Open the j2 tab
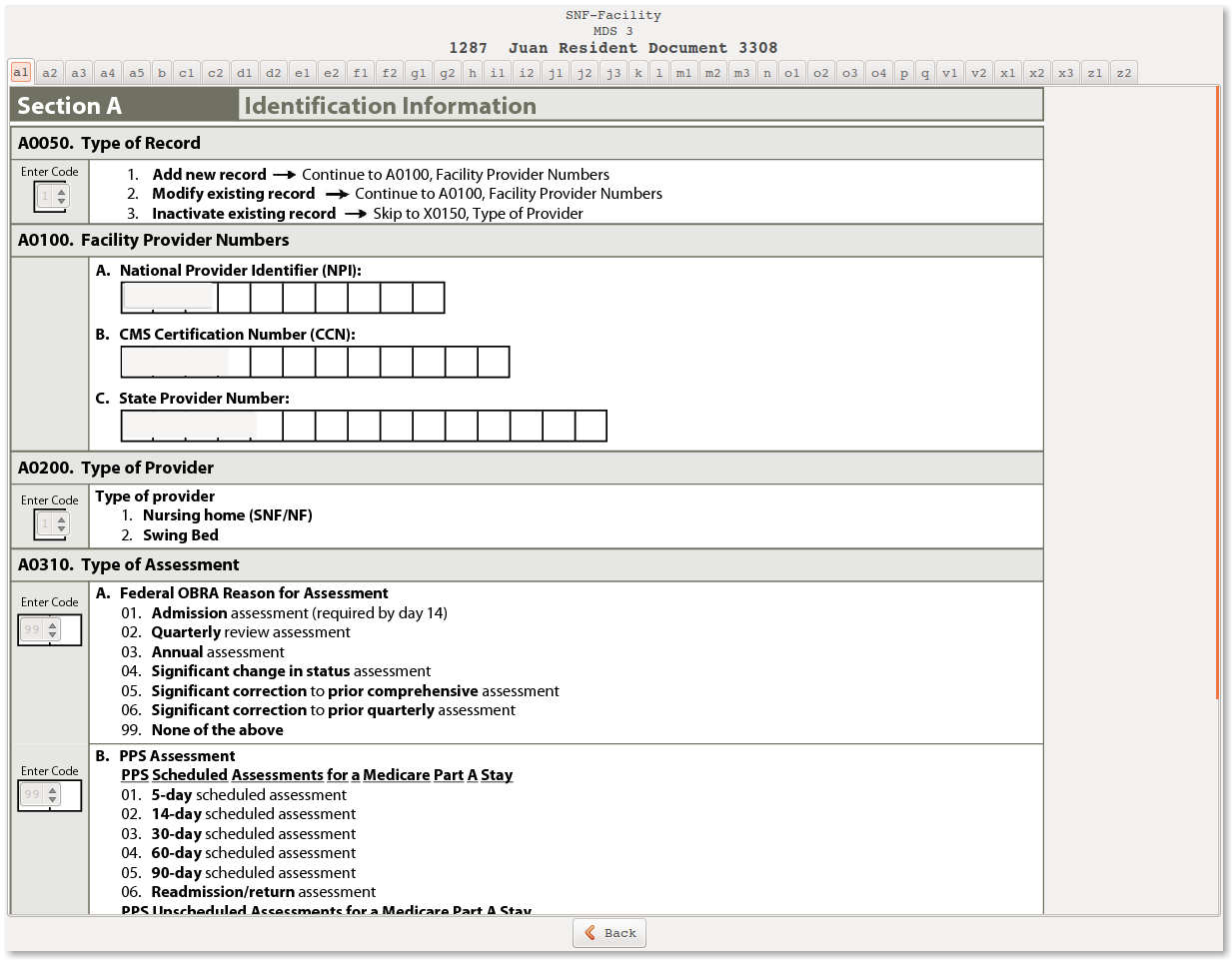The height and width of the screenshot is (960, 1232). coord(585,73)
